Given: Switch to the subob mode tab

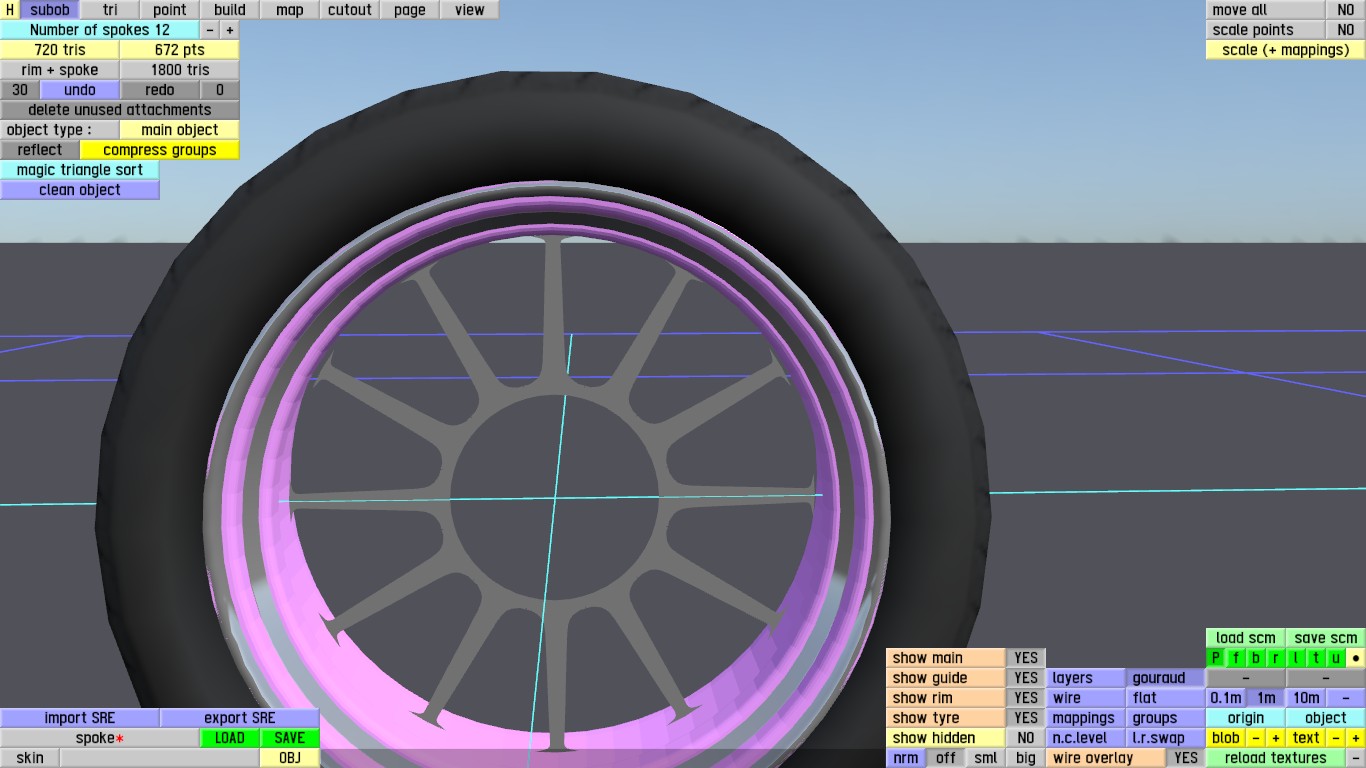Looking at the screenshot, I should [50, 10].
